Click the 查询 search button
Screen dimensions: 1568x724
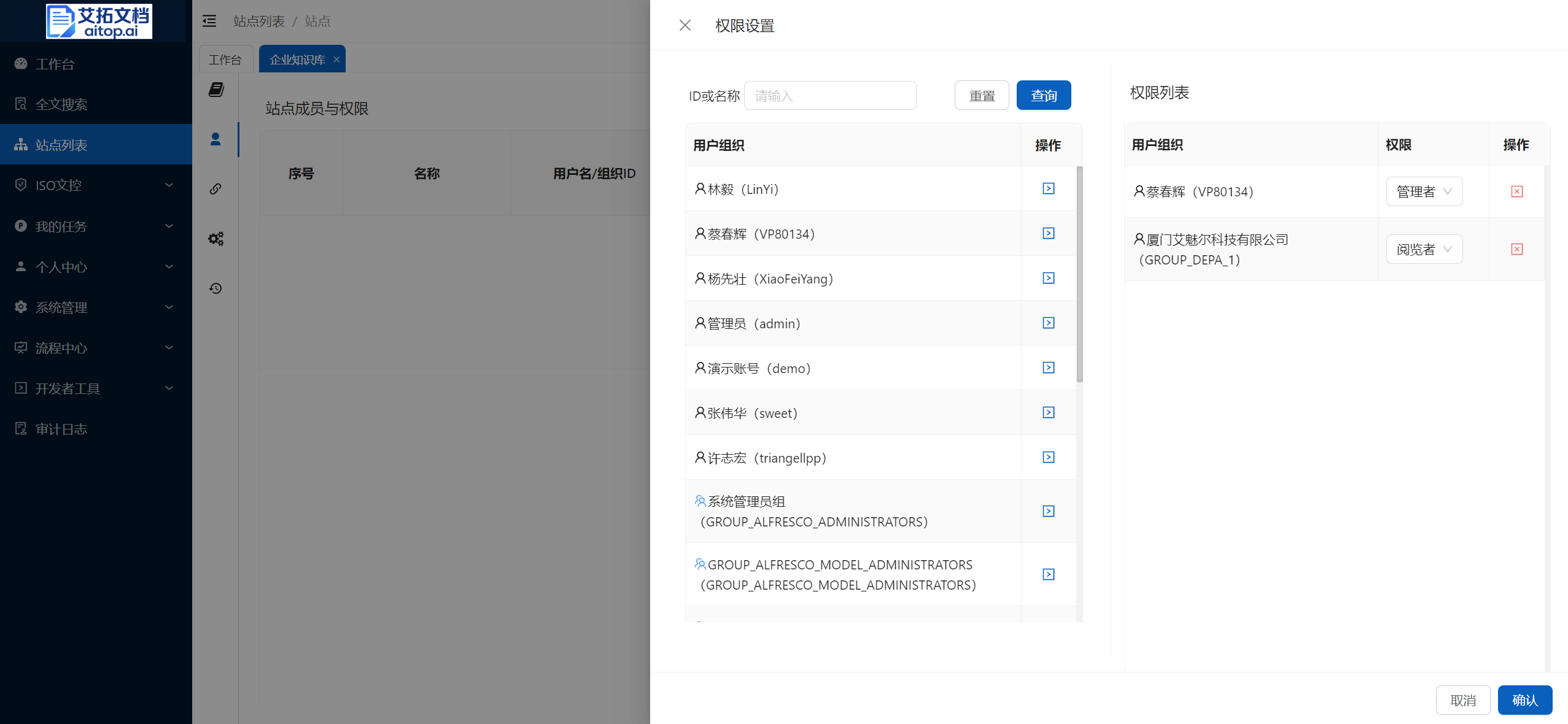click(x=1043, y=96)
